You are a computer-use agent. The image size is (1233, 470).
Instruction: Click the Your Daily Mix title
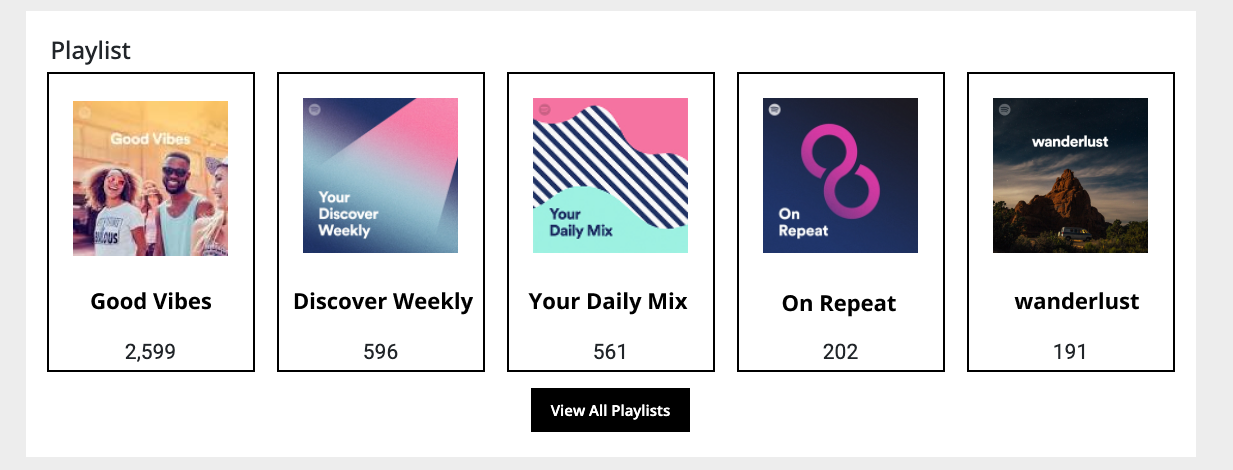coord(608,301)
